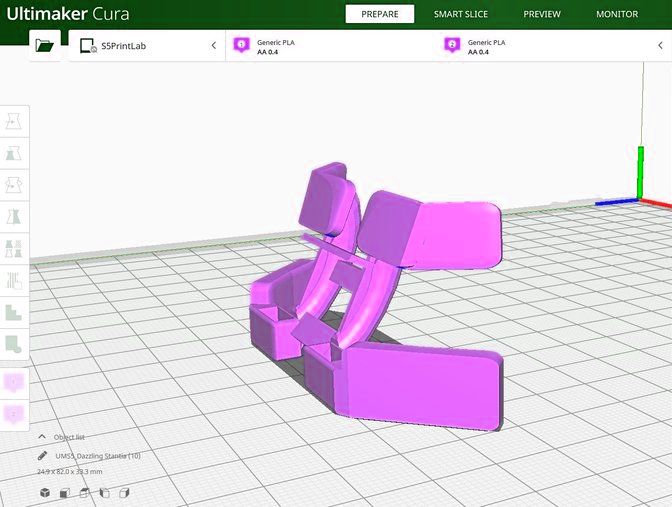Collapse material panel with far-right chevron

point(660,45)
